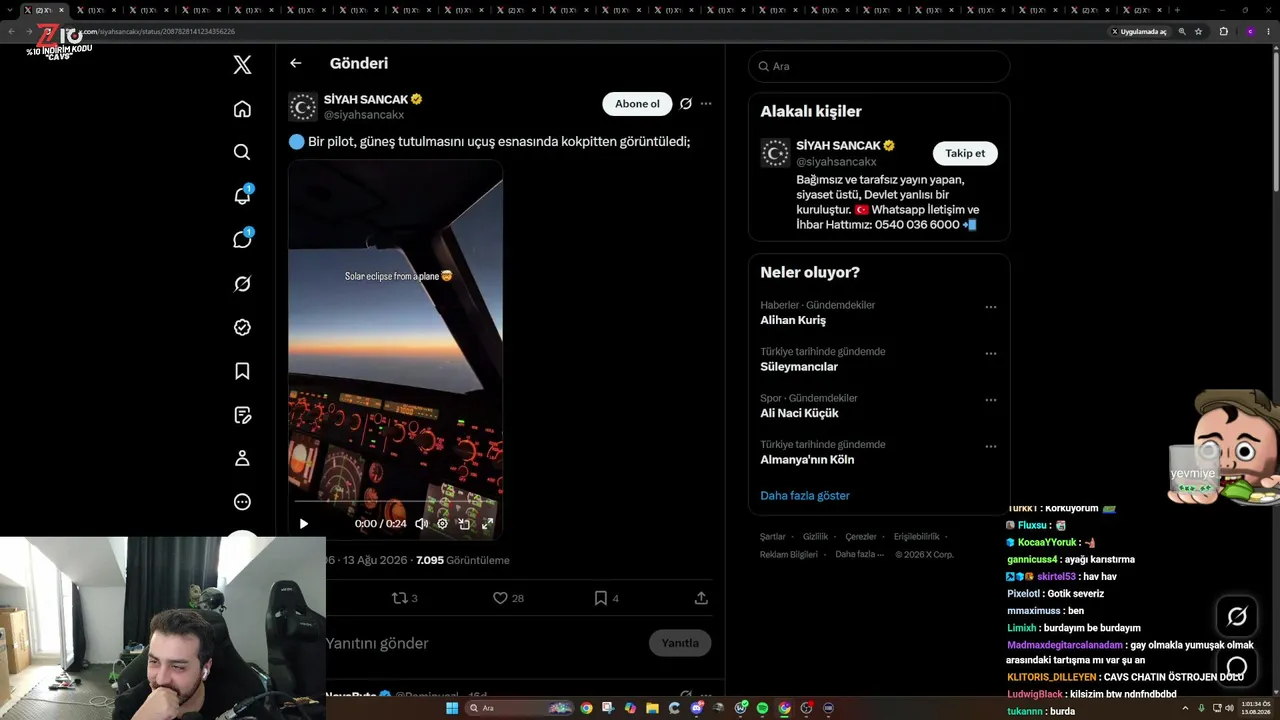The width and height of the screenshot is (1280, 720).
Task: Open options for Almanya'nın Köln trend
Action: 991,446
